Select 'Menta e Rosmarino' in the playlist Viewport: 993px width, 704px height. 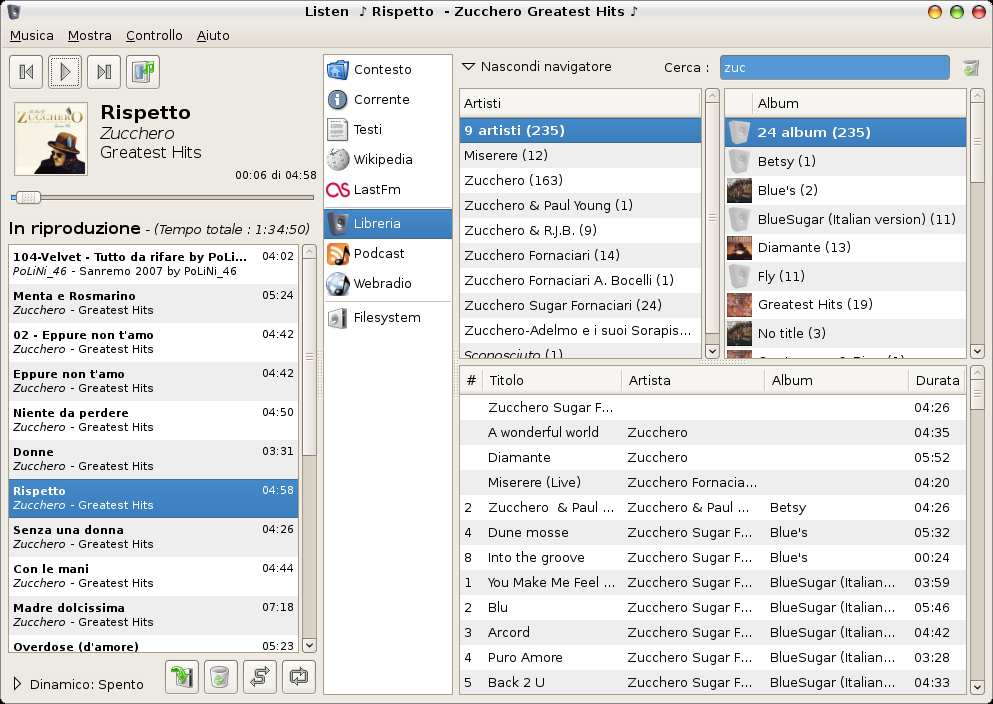tap(153, 303)
